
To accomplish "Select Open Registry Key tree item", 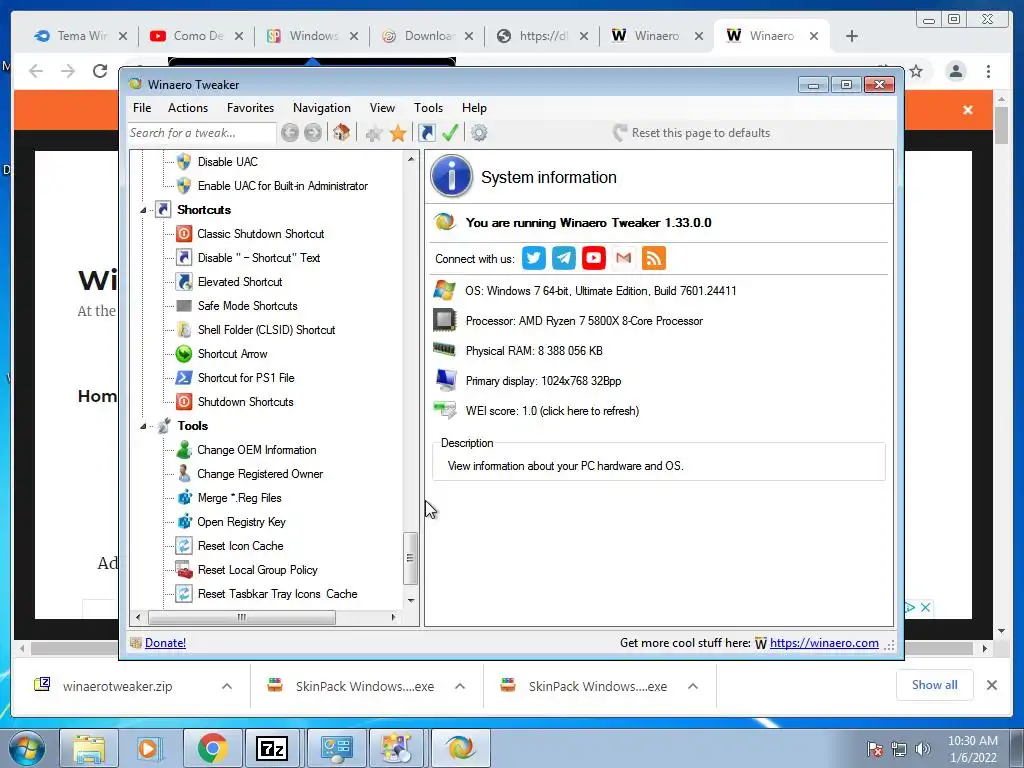I will pyautogui.click(x=242, y=522).
